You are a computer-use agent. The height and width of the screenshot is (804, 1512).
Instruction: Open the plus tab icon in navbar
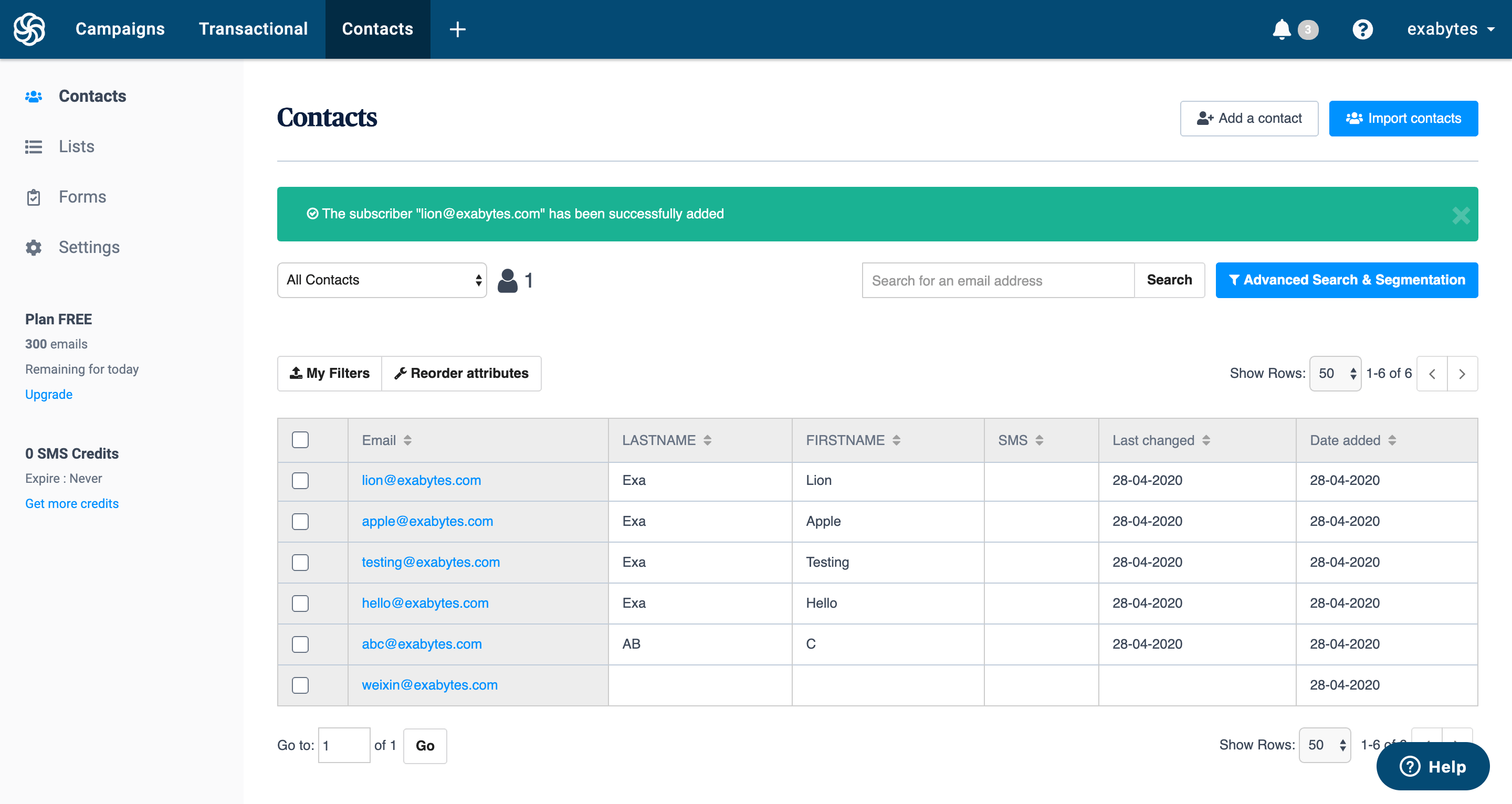(457, 29)
